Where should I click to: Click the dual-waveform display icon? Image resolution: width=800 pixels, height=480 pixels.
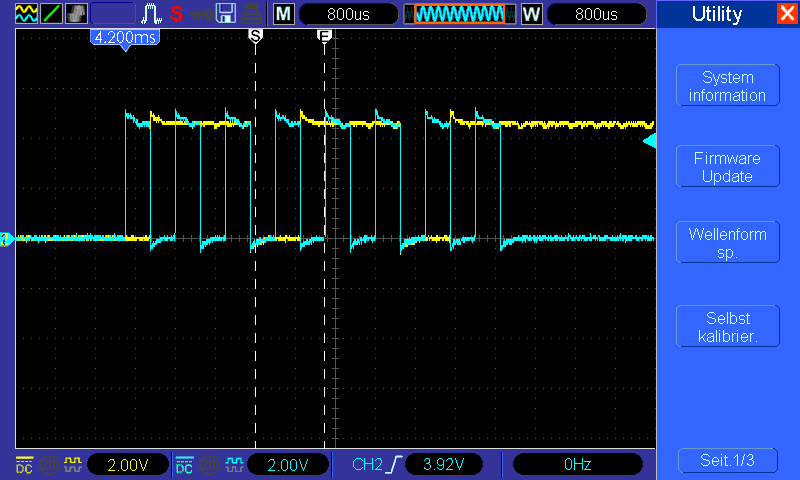pos(26,14)
